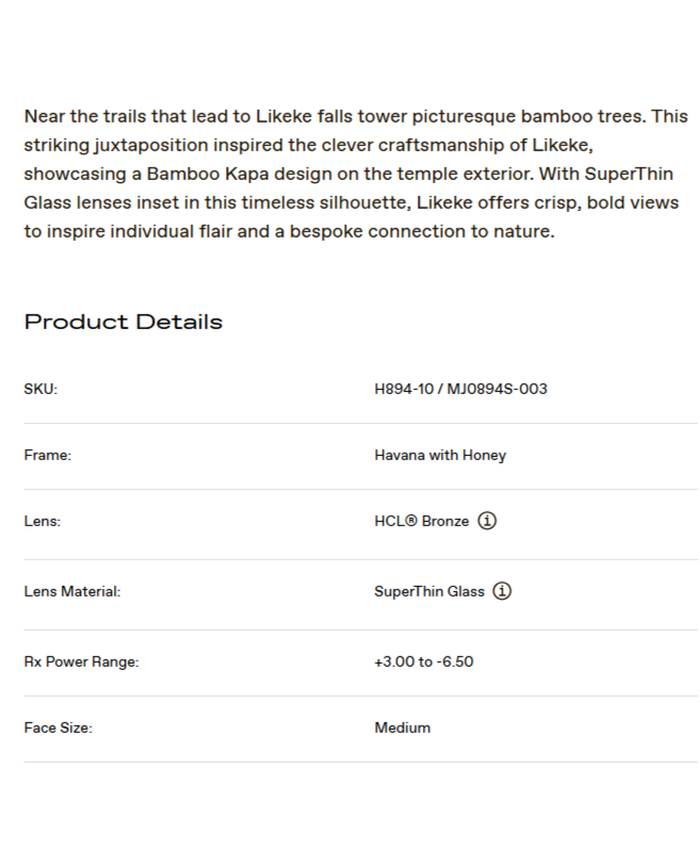Click the SuperThin Glass lens material text

[429, 591]
